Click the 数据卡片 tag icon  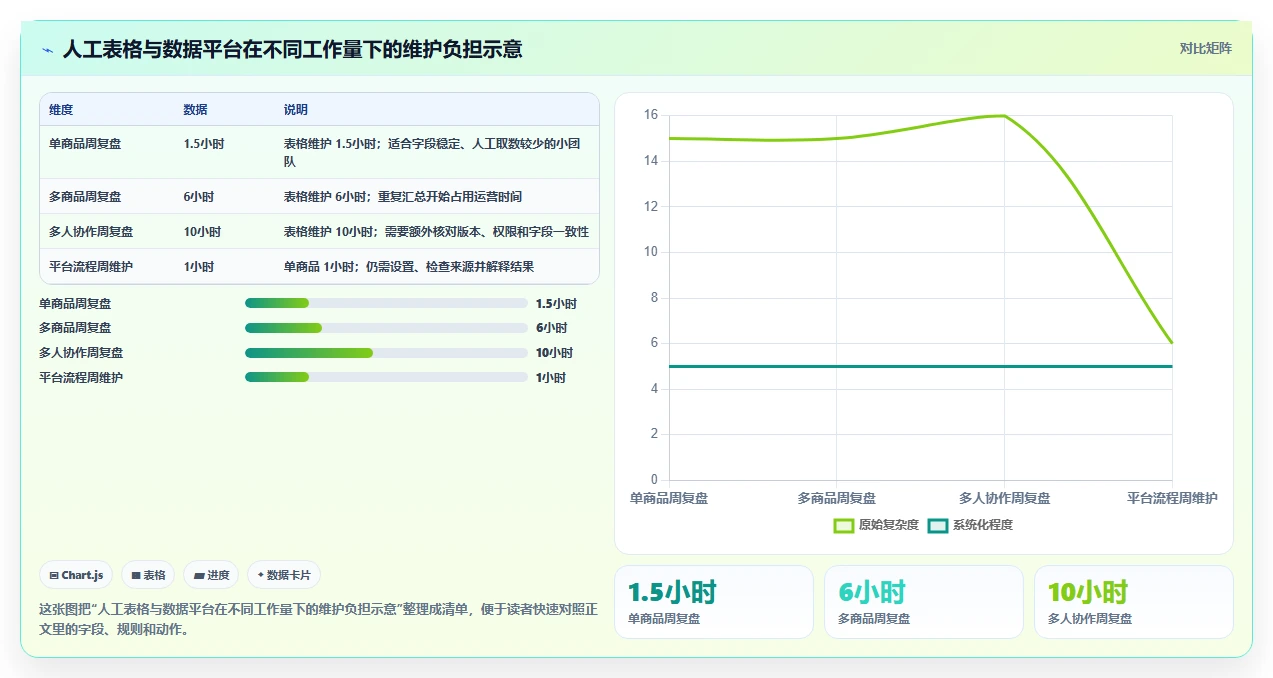261,575
